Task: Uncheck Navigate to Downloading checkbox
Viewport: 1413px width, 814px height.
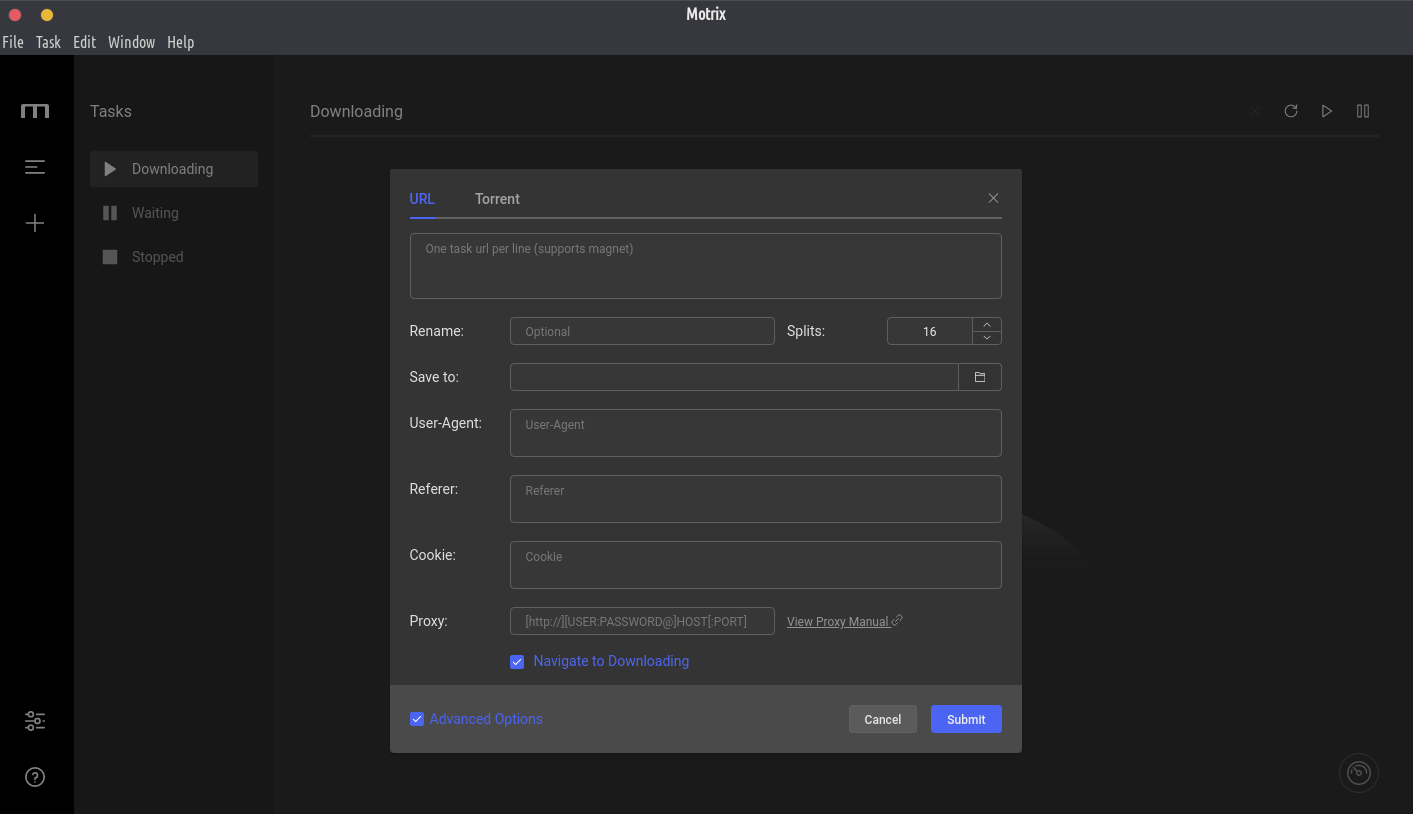Action: tap(517, 662)
